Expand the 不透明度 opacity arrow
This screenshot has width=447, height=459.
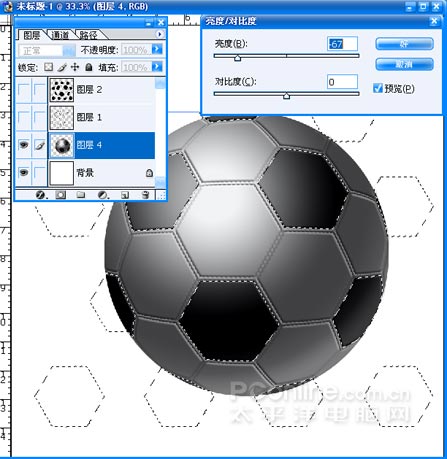click(157, 49)
